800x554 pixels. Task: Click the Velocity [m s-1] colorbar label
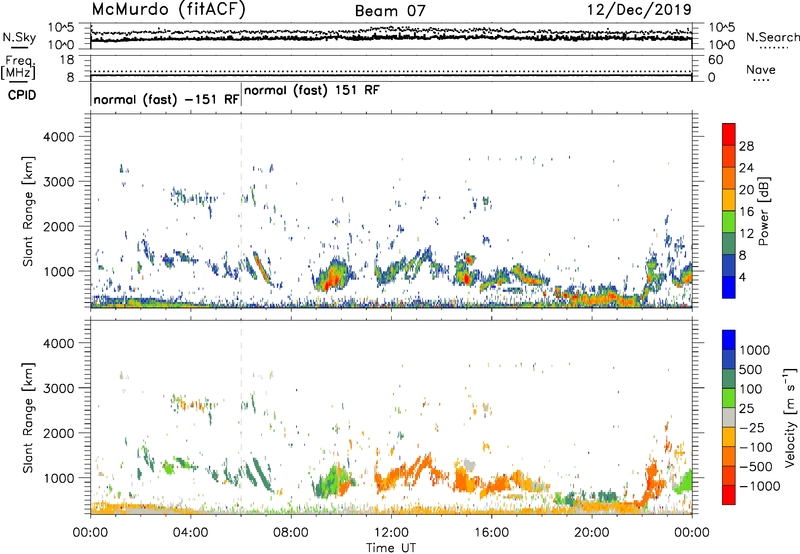790,417
